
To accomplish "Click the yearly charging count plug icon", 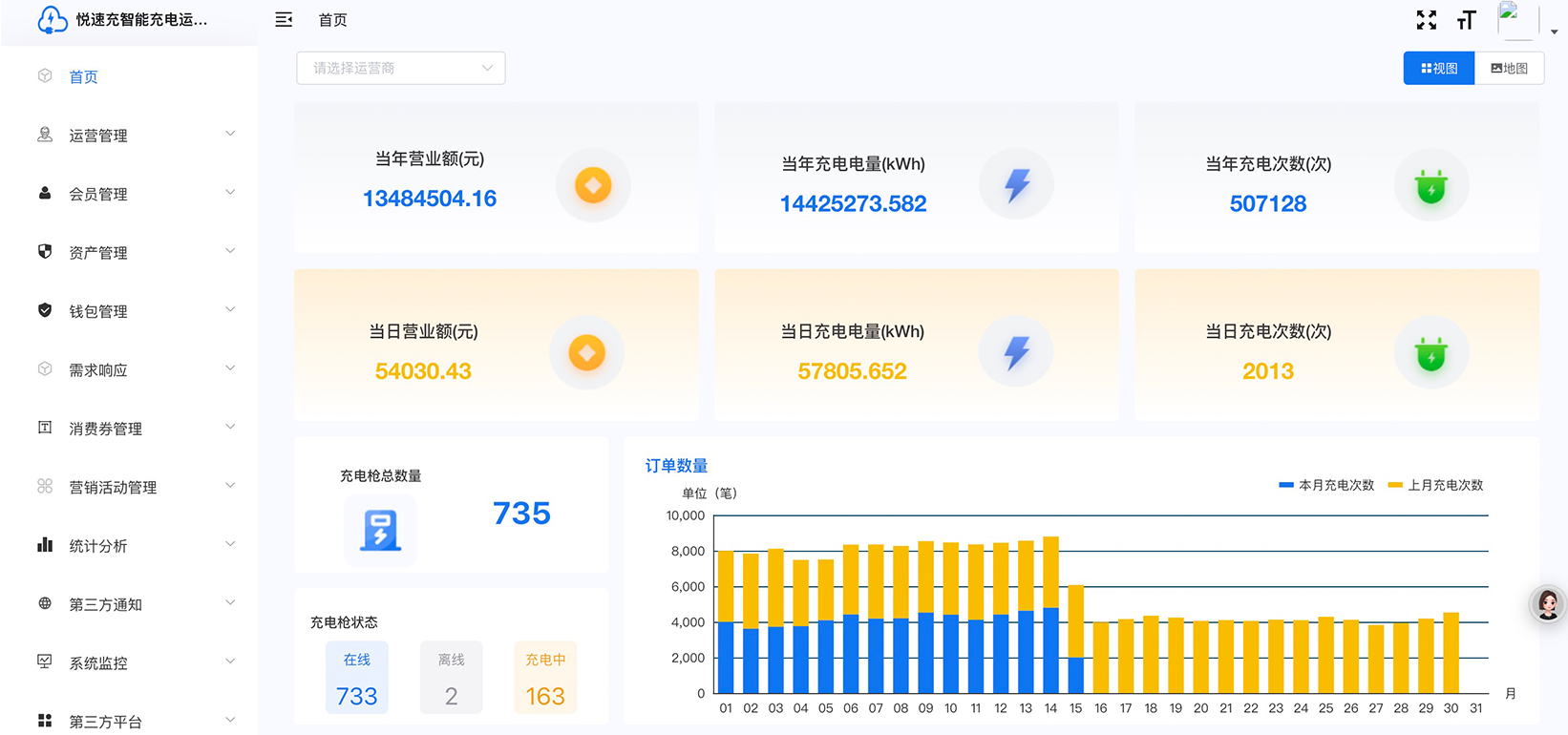I will pos(1430,186).
